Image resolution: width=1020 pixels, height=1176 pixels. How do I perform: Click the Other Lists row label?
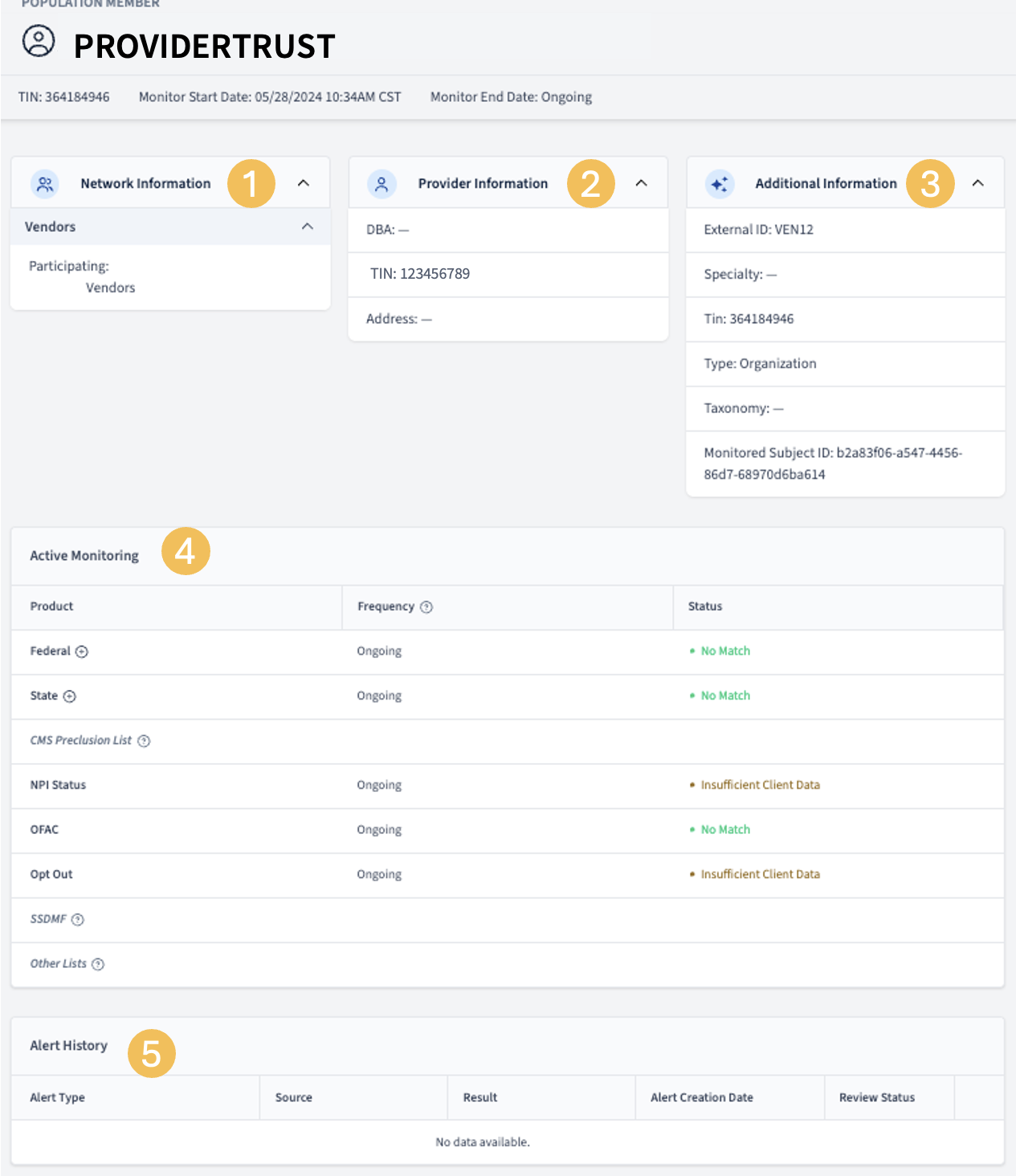point(59,963)
